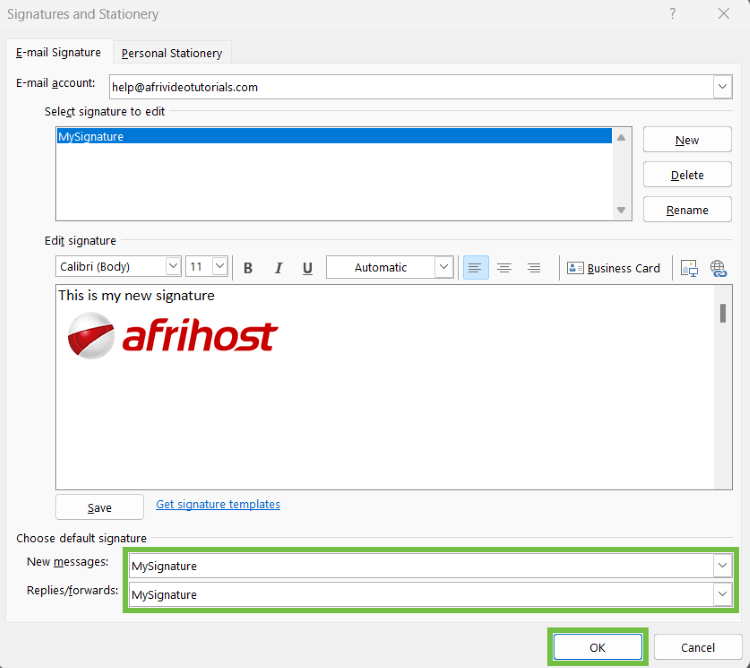Align signature text right

[x=534, y=268]
